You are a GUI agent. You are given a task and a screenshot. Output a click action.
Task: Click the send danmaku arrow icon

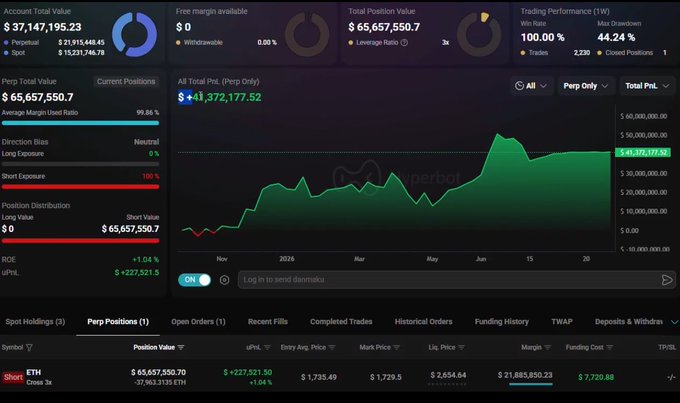[667, 280]
